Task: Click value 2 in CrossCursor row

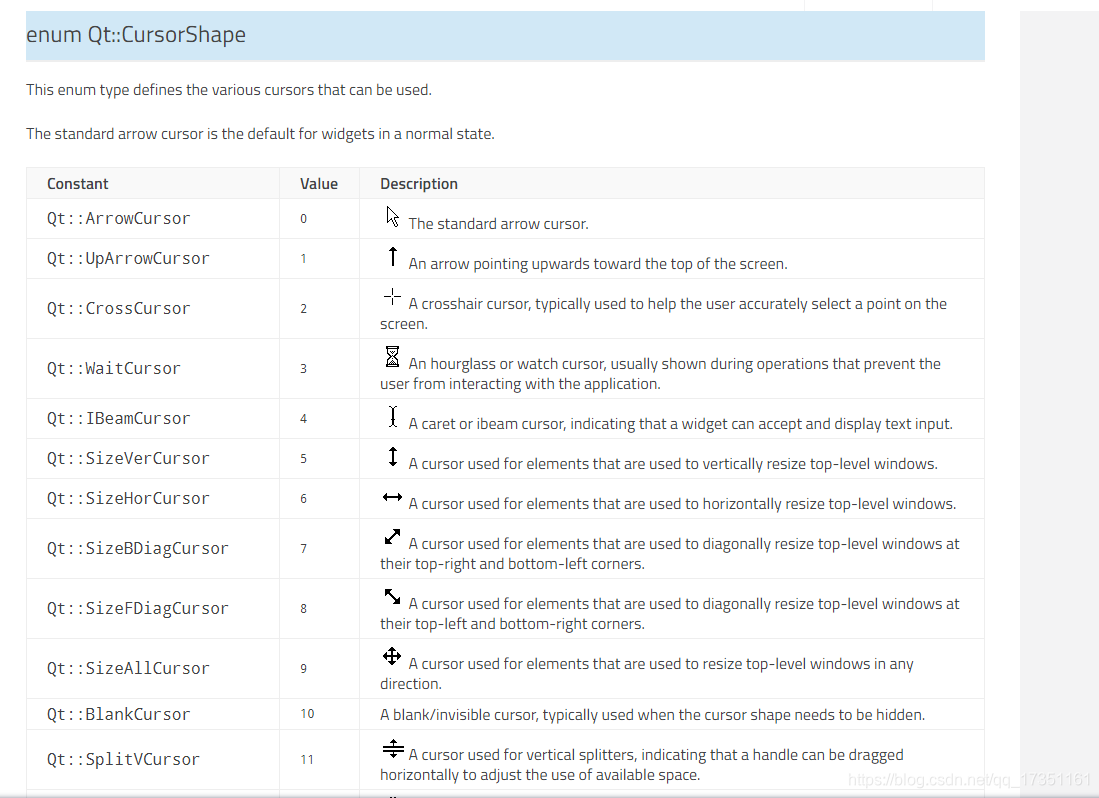Action: pyautogui.click(x=303, y=308)
